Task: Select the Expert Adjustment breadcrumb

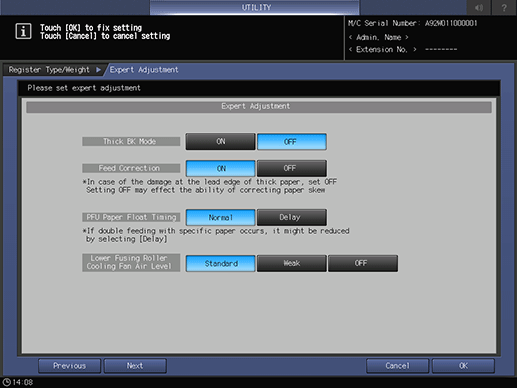Action: pyautogui.click(x=144, y=70)
